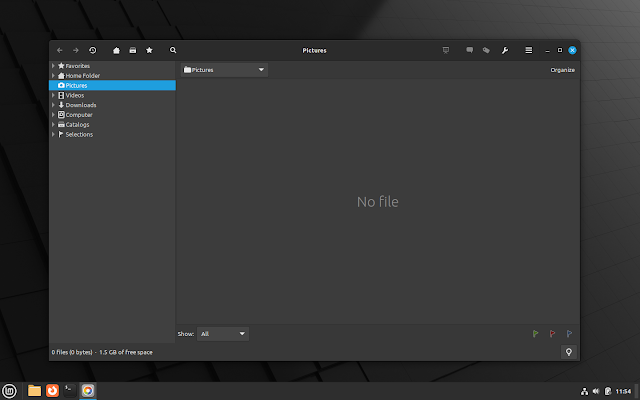Click the clock showing 11:54

pos(623,391)
